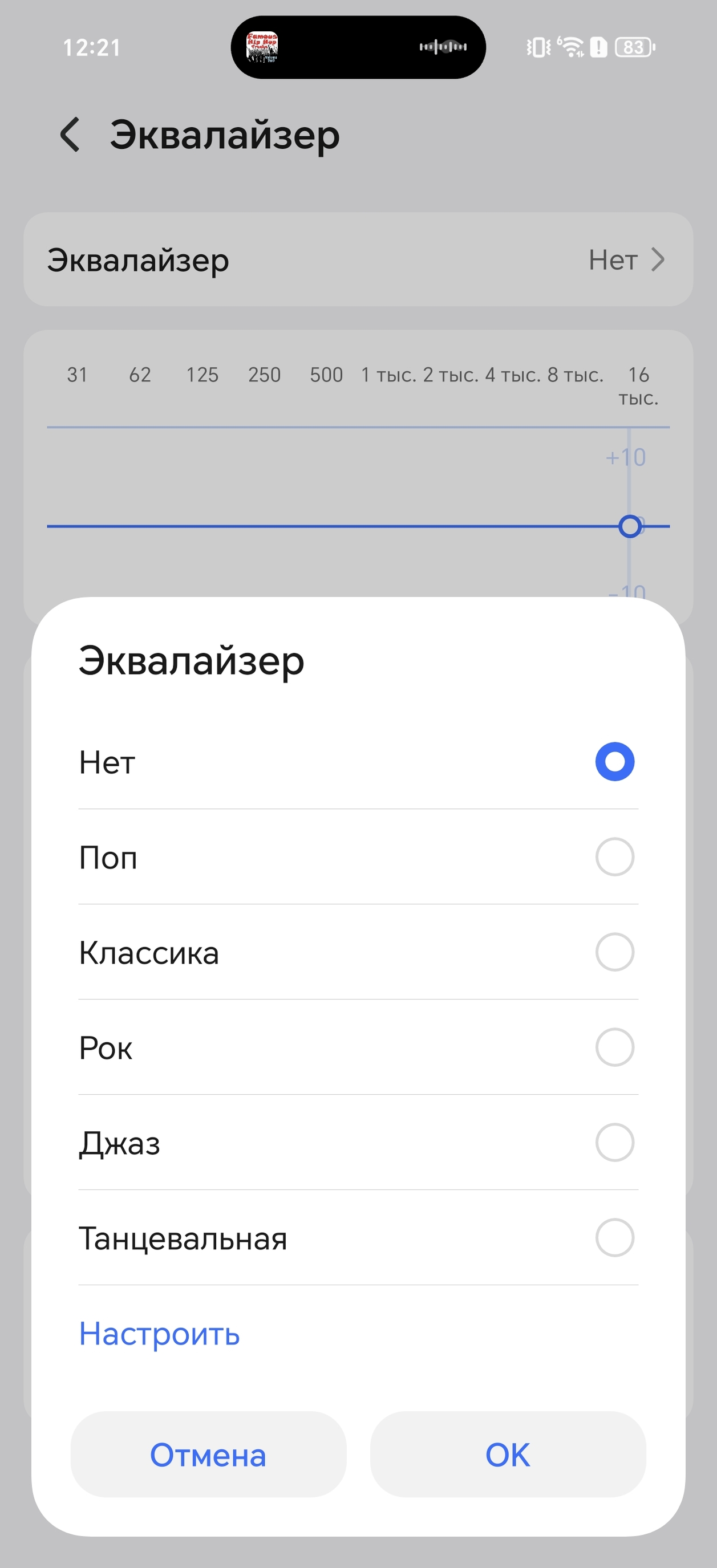The image size is (717, 1568).
Task: Click the 16 тыс. band slider handle
Action: point(630,526)
